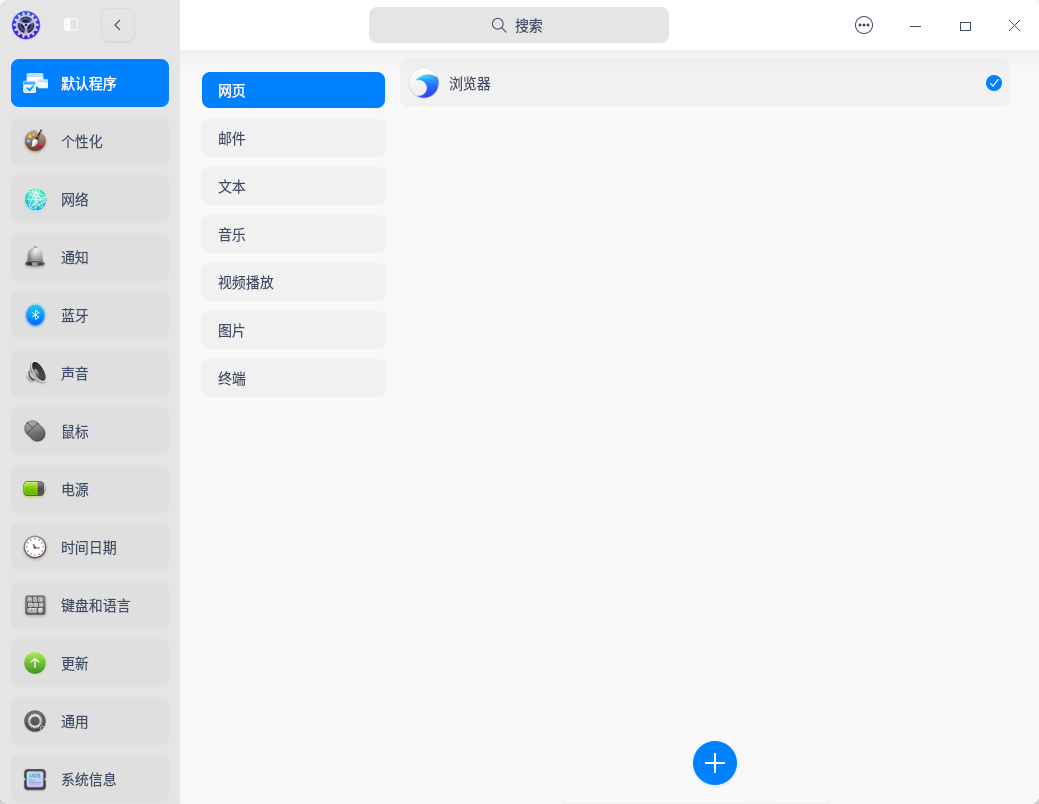Open 声音 speaker icon
The image size is (1039, 804).
[x=35, y=373]
